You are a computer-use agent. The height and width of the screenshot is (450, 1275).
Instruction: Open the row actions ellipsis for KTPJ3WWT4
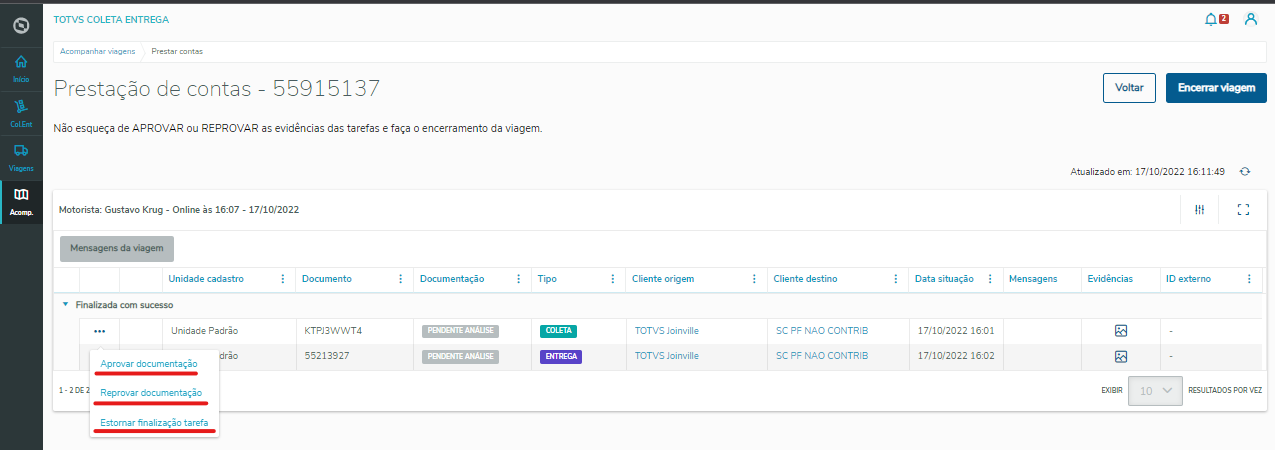pyautogui.click(x=99, y=331)
